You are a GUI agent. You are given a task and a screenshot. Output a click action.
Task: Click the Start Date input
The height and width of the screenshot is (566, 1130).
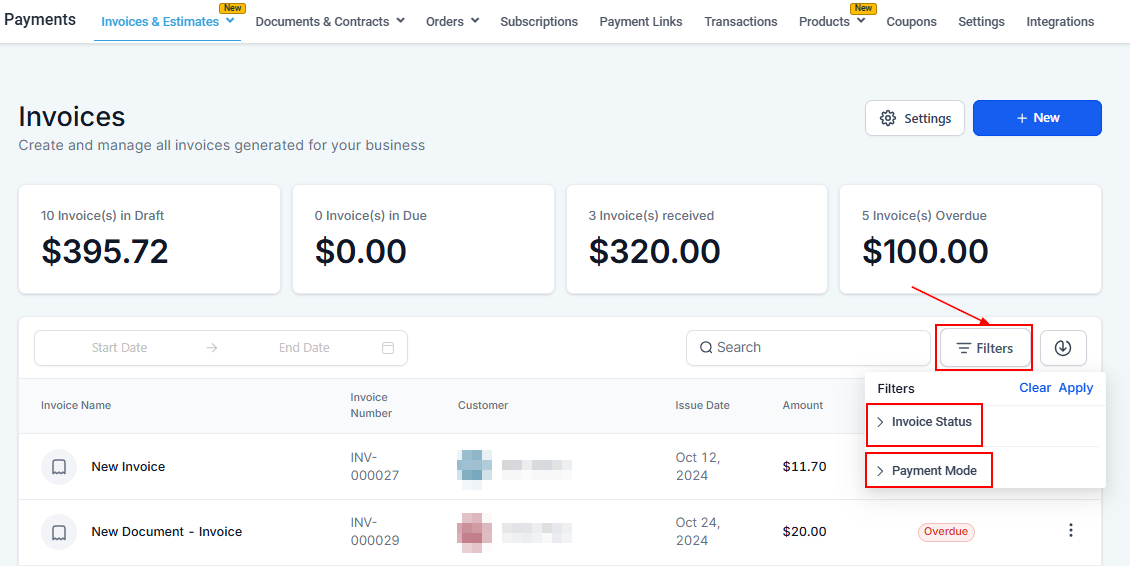coord(119,348)
